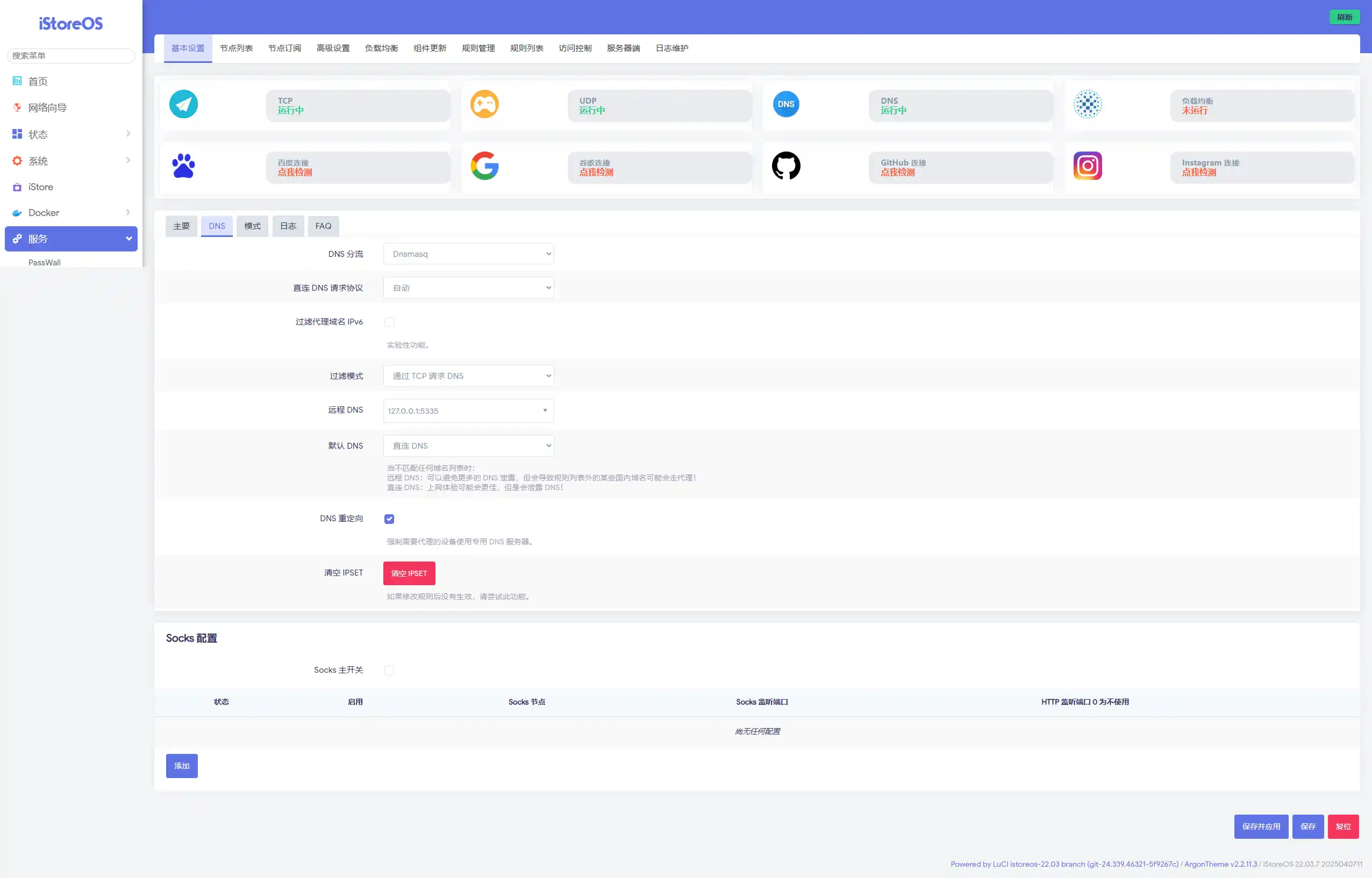This screenshot has width=1372, height=878.
Task: Open the Powered by LuCI footer link
Action: click(x=1064, y=865)
